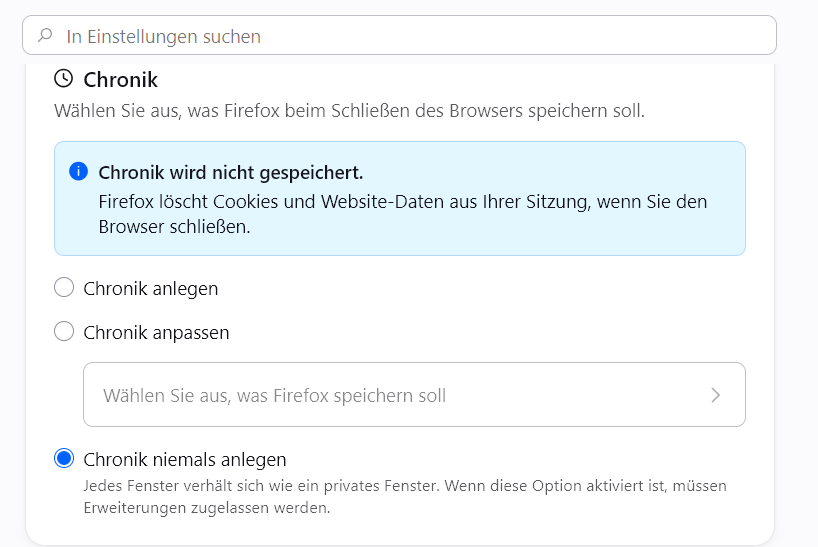Click the "Chronik anlegen" label text

pos(151,288)
